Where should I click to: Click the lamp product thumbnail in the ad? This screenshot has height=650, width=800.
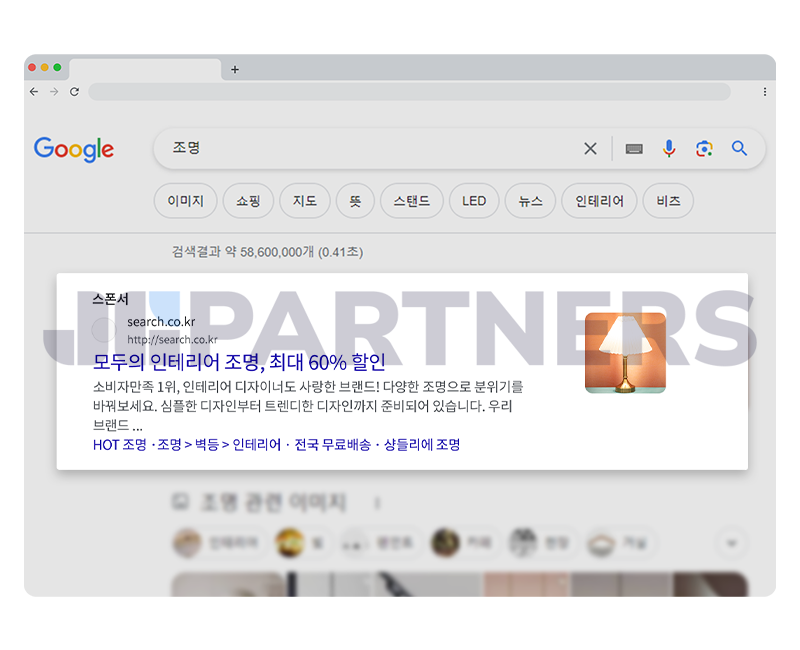click(626, 352)
